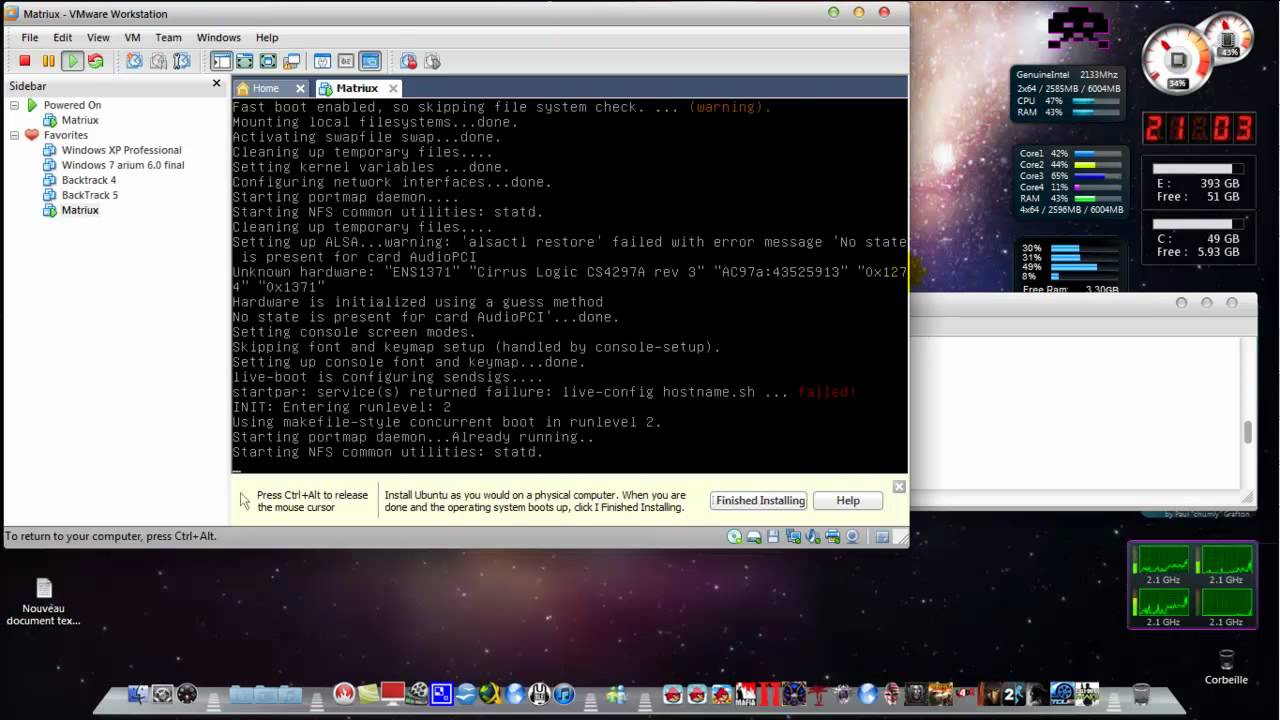Show the console view
The width and height of the screenshot is (1280, 720).
[x=369, y=61]
